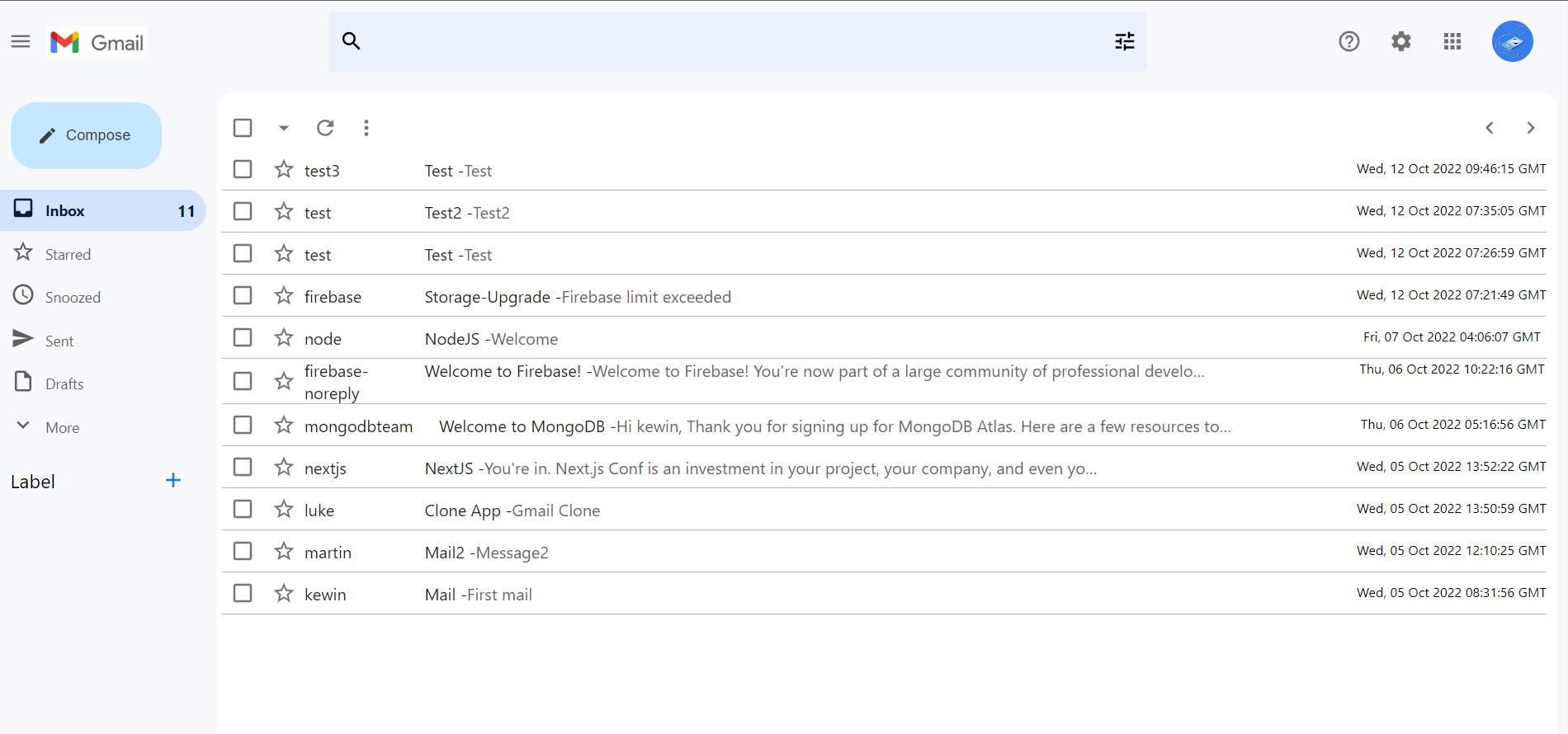Open the settings gear icon

point(1401,41)
